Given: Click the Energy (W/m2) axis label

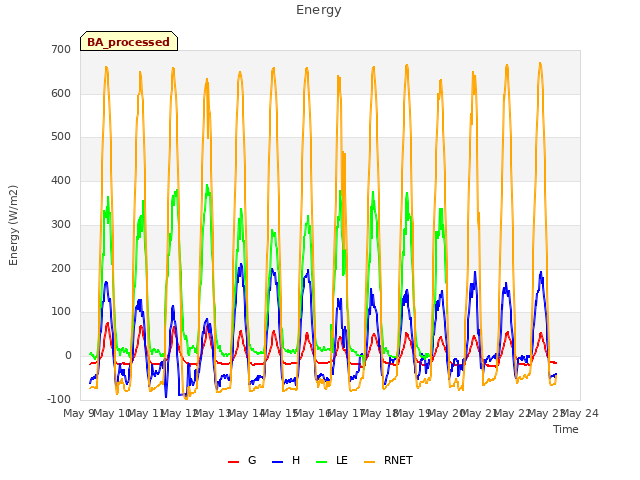Looking at the screenshot, I should [x=13, y=225].
